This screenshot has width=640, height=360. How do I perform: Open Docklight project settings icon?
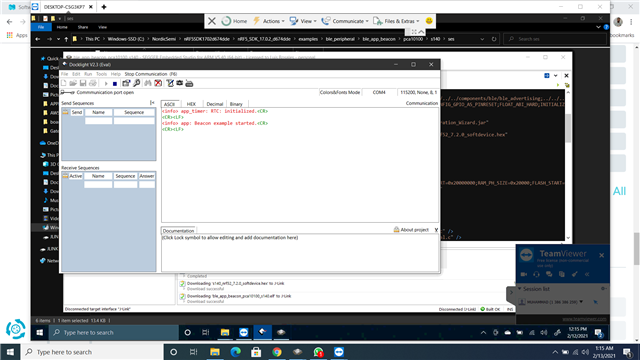pos(126,83)
